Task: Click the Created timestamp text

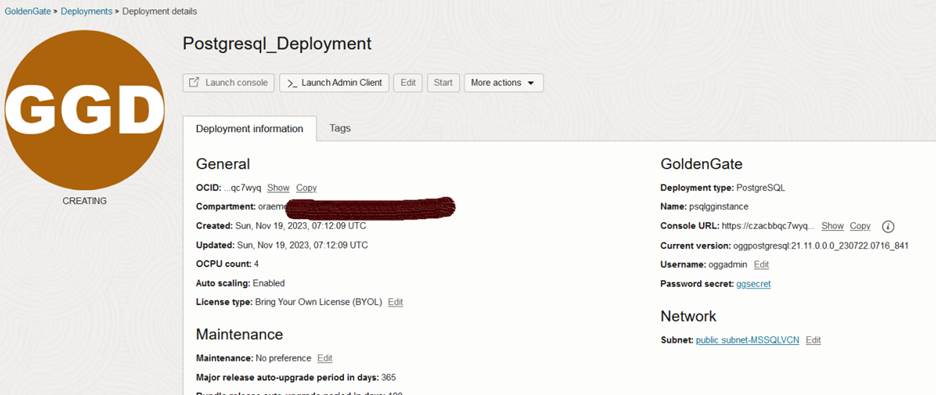Action: [x=300, y=226]
